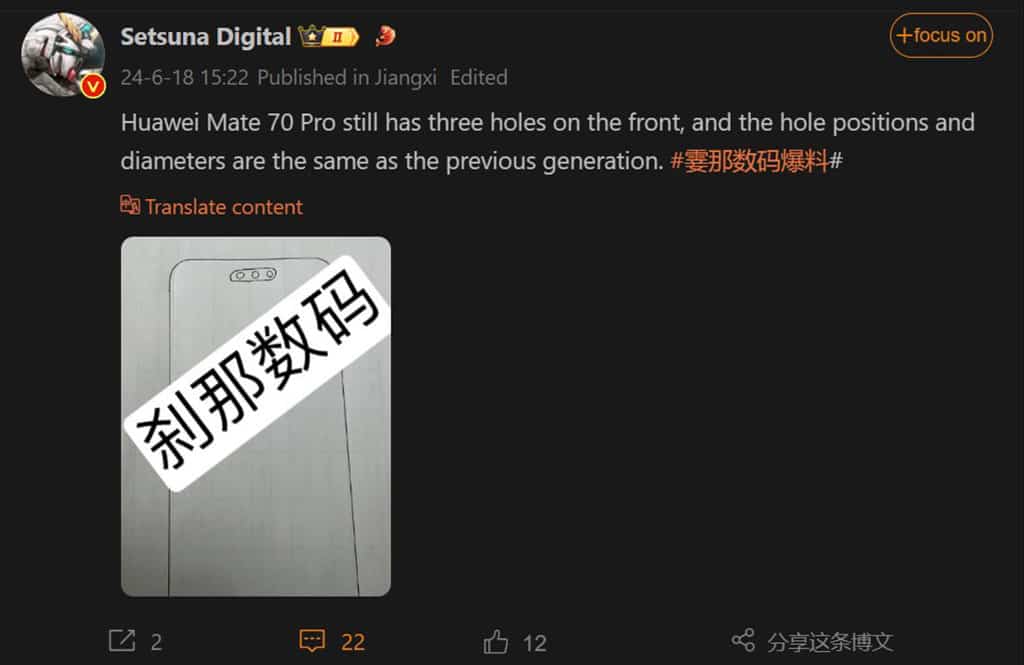
Task: Open the 24-6-18 15:22 timestamp link
Action: pyautogui.click(x=184, y=78)
